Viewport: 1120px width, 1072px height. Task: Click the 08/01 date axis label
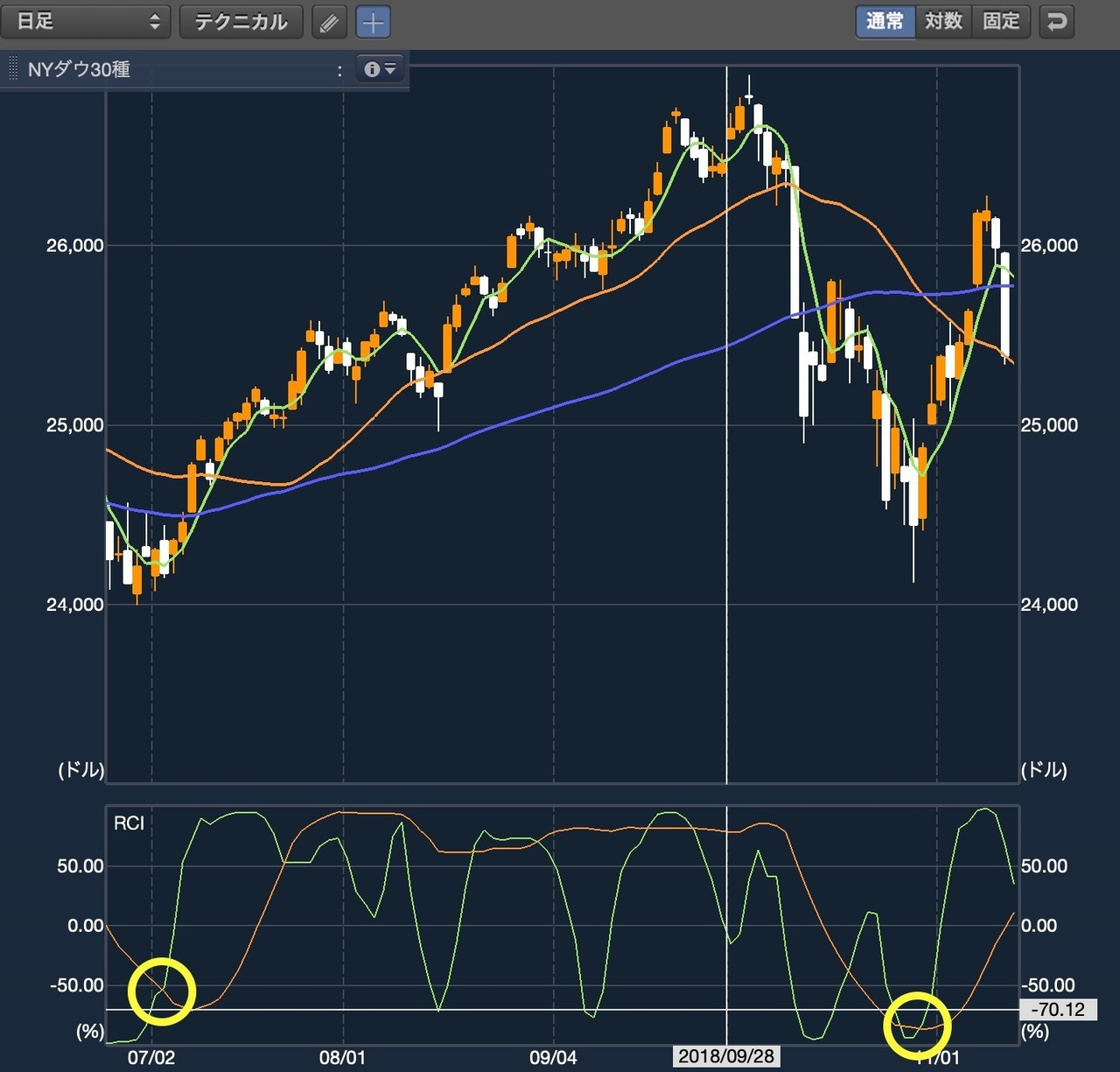[x=342, y=1057]
